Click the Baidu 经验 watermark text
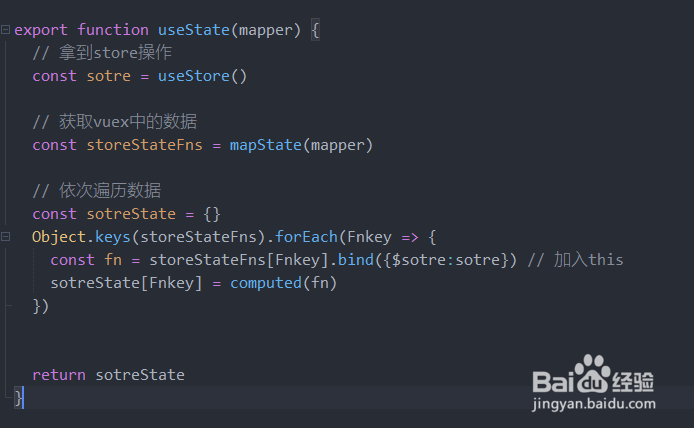Image resolution: width=694 pixels, height=428 pixels. pos(634,381)
